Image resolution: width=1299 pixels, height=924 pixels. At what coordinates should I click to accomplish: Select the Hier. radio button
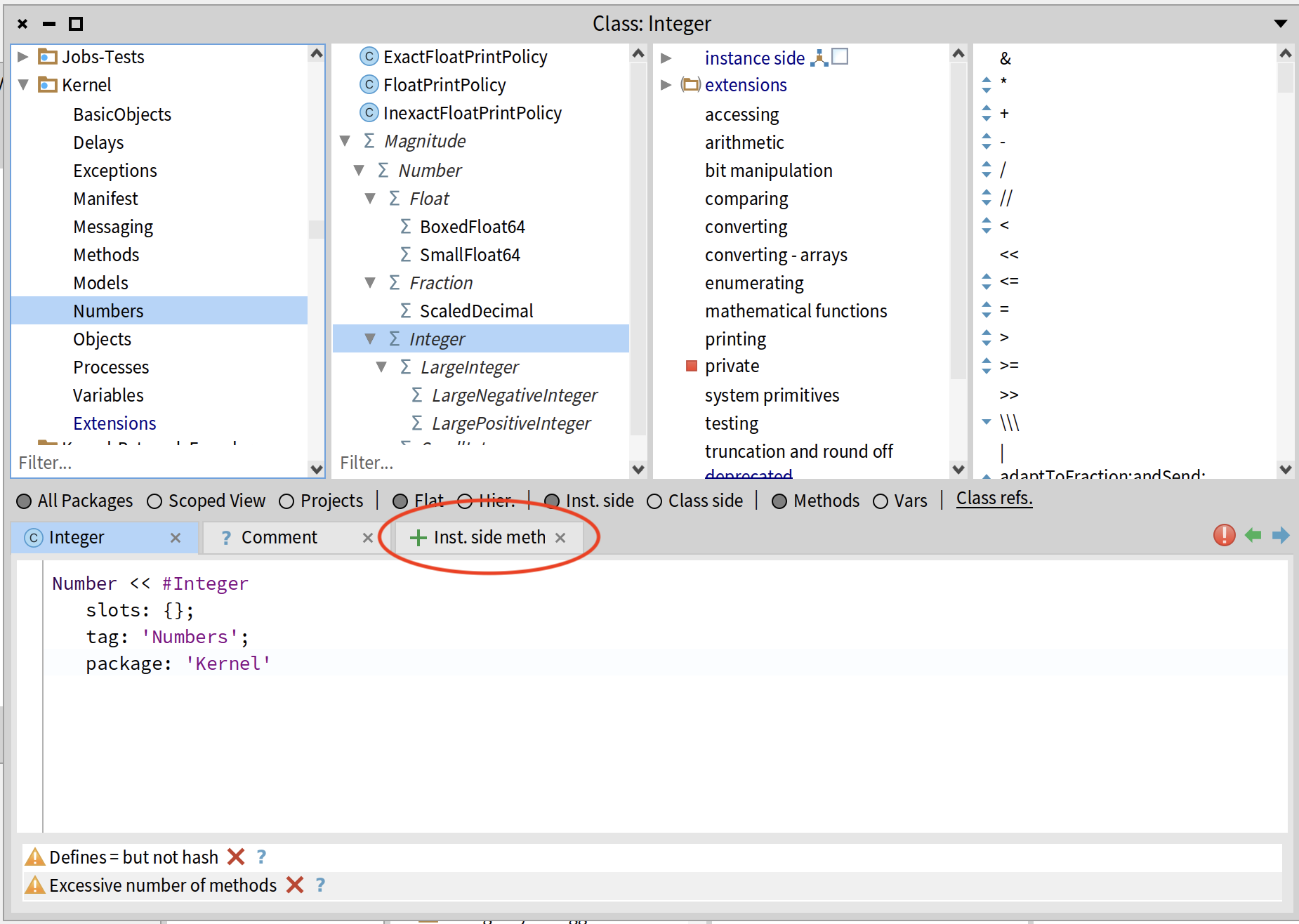click(x=465, y=501)
